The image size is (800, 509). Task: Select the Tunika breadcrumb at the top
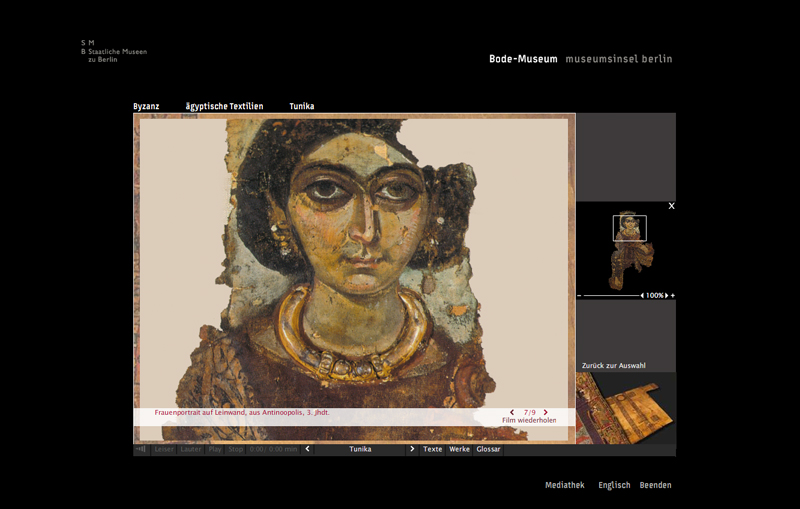point(302,106)
